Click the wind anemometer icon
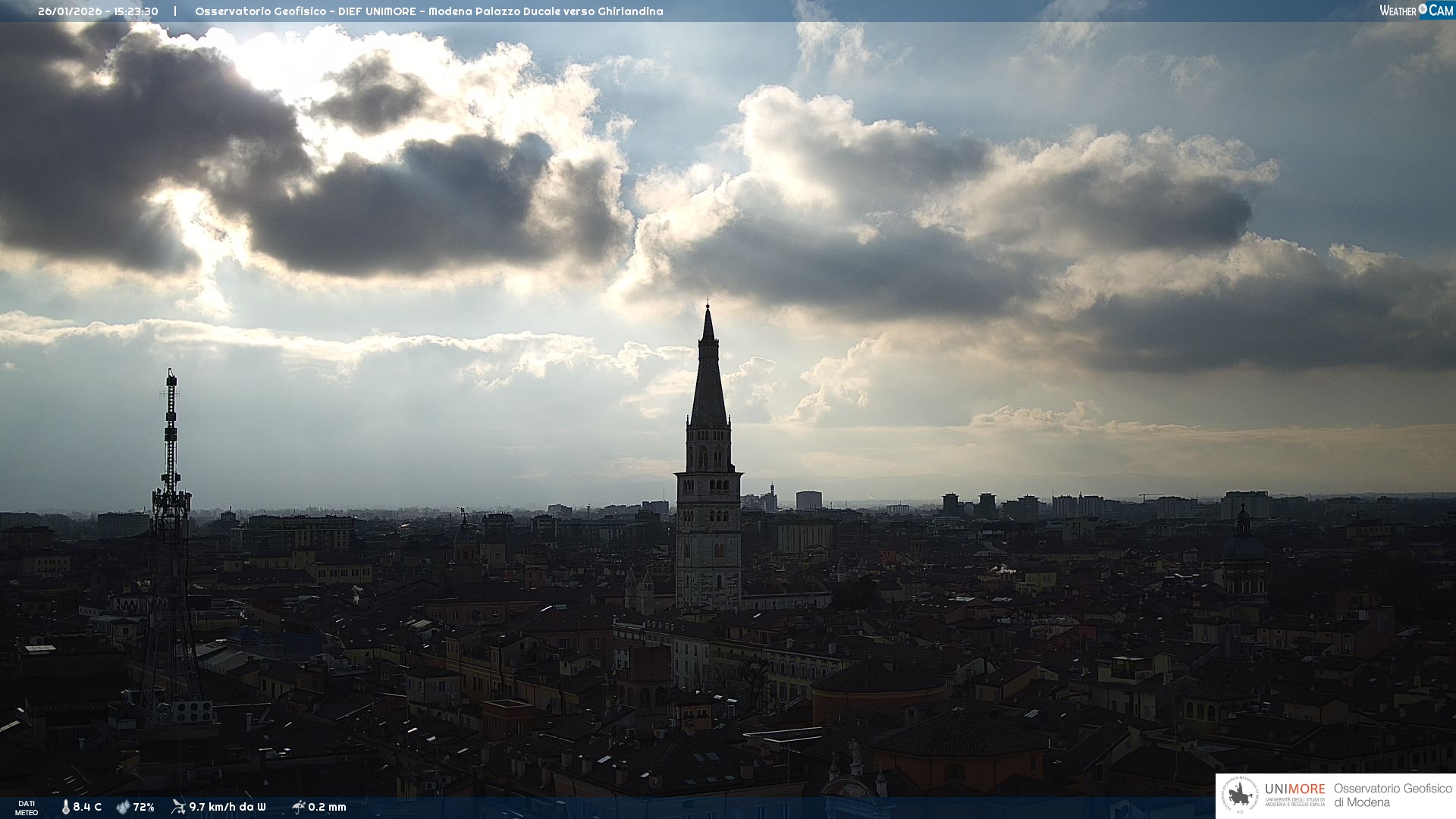 [x=178, y=807]
